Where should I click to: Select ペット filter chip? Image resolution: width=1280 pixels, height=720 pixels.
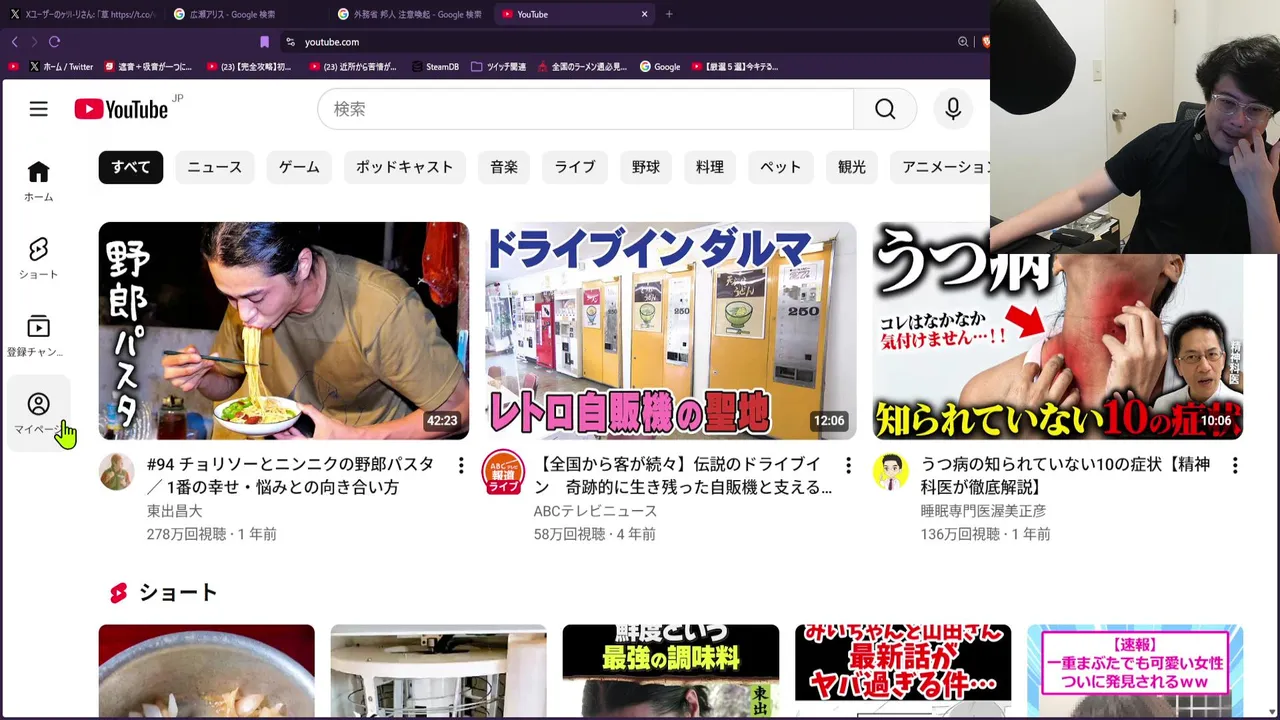tap(781, 167)
